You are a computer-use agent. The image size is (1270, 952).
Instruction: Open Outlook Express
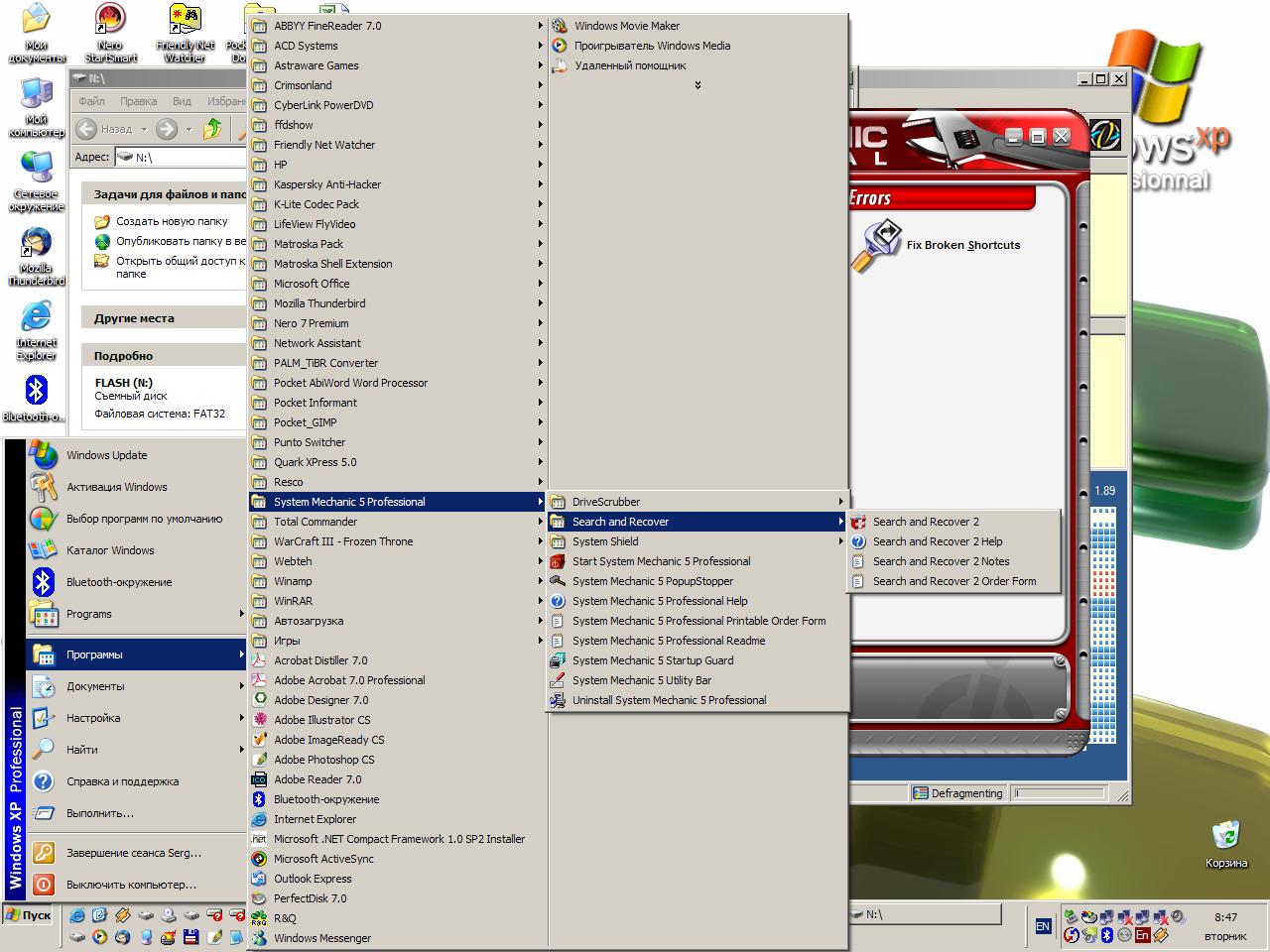[x=398, y=879]
